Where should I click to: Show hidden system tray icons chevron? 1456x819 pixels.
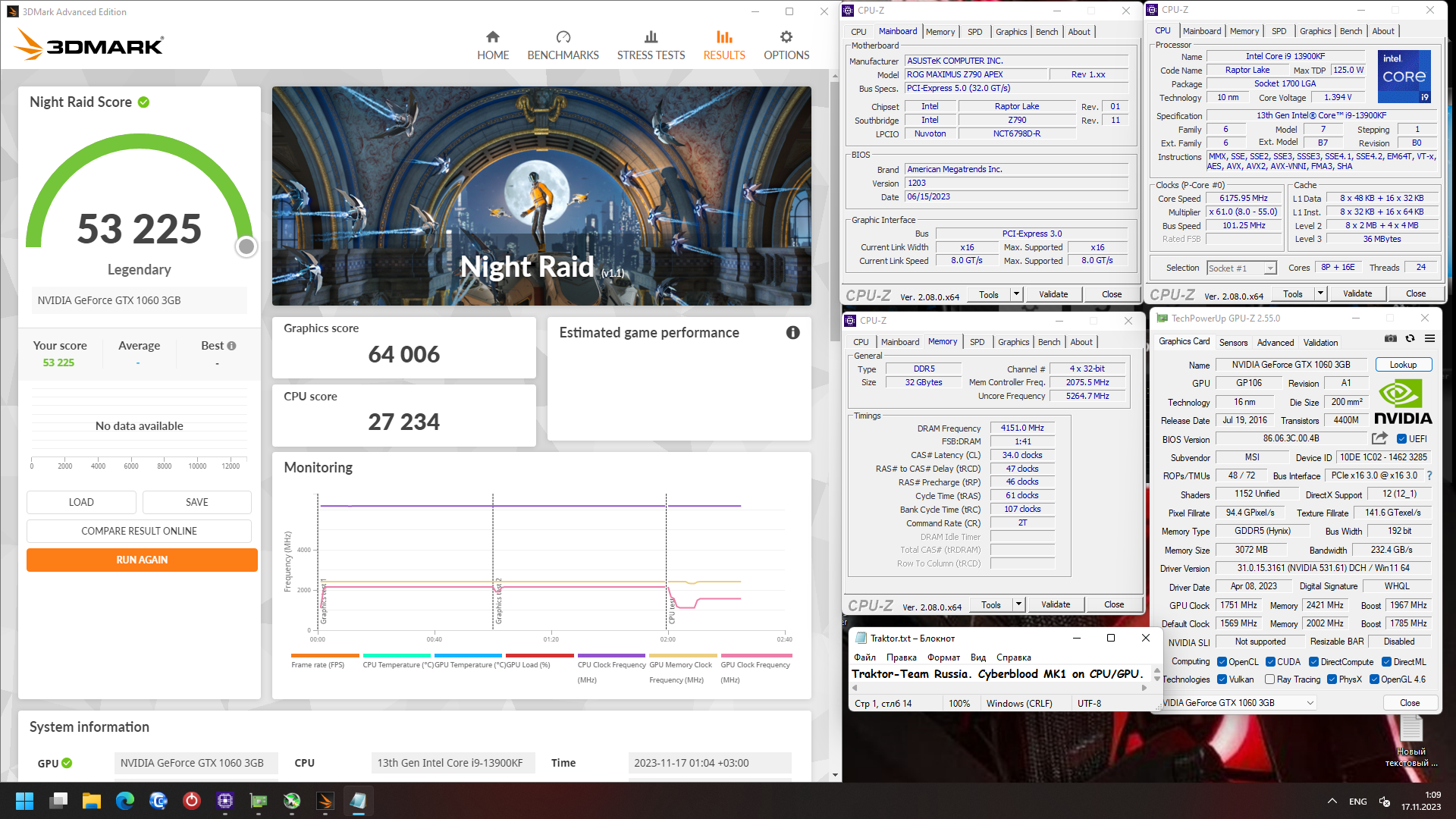click(1332, 801)
